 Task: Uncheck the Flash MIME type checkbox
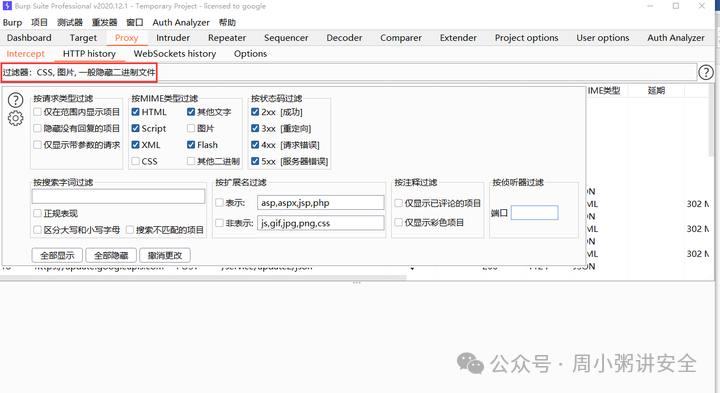click(x=191, y=145)
